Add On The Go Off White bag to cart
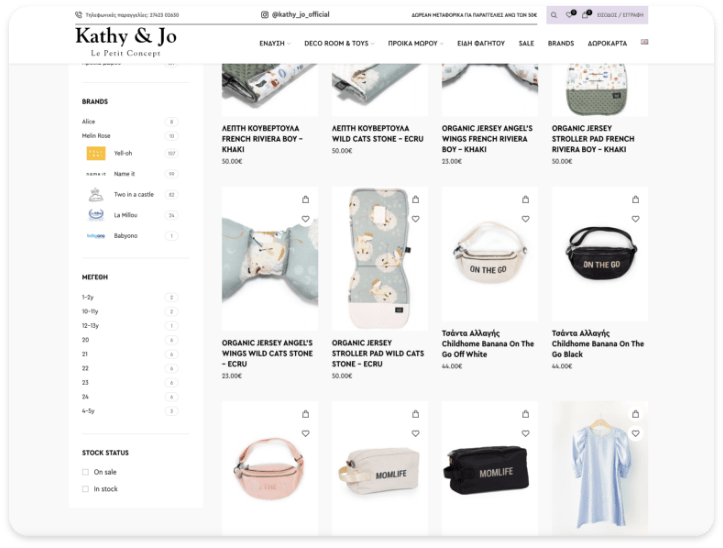Image resolution: width=723 pixels, height=548 pixels. click(525, 200)
